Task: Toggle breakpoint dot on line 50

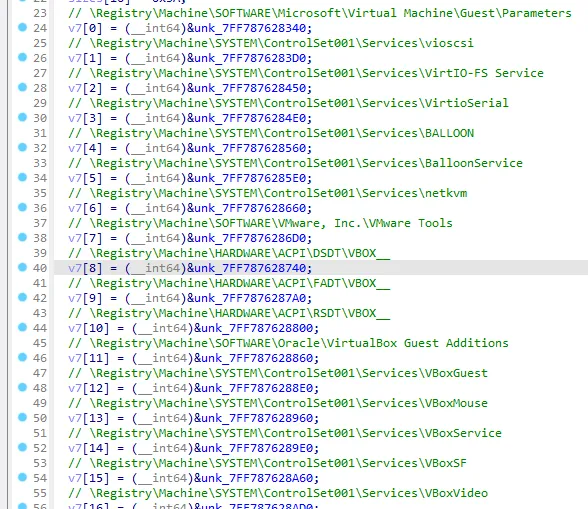Action: coord(22,417)
